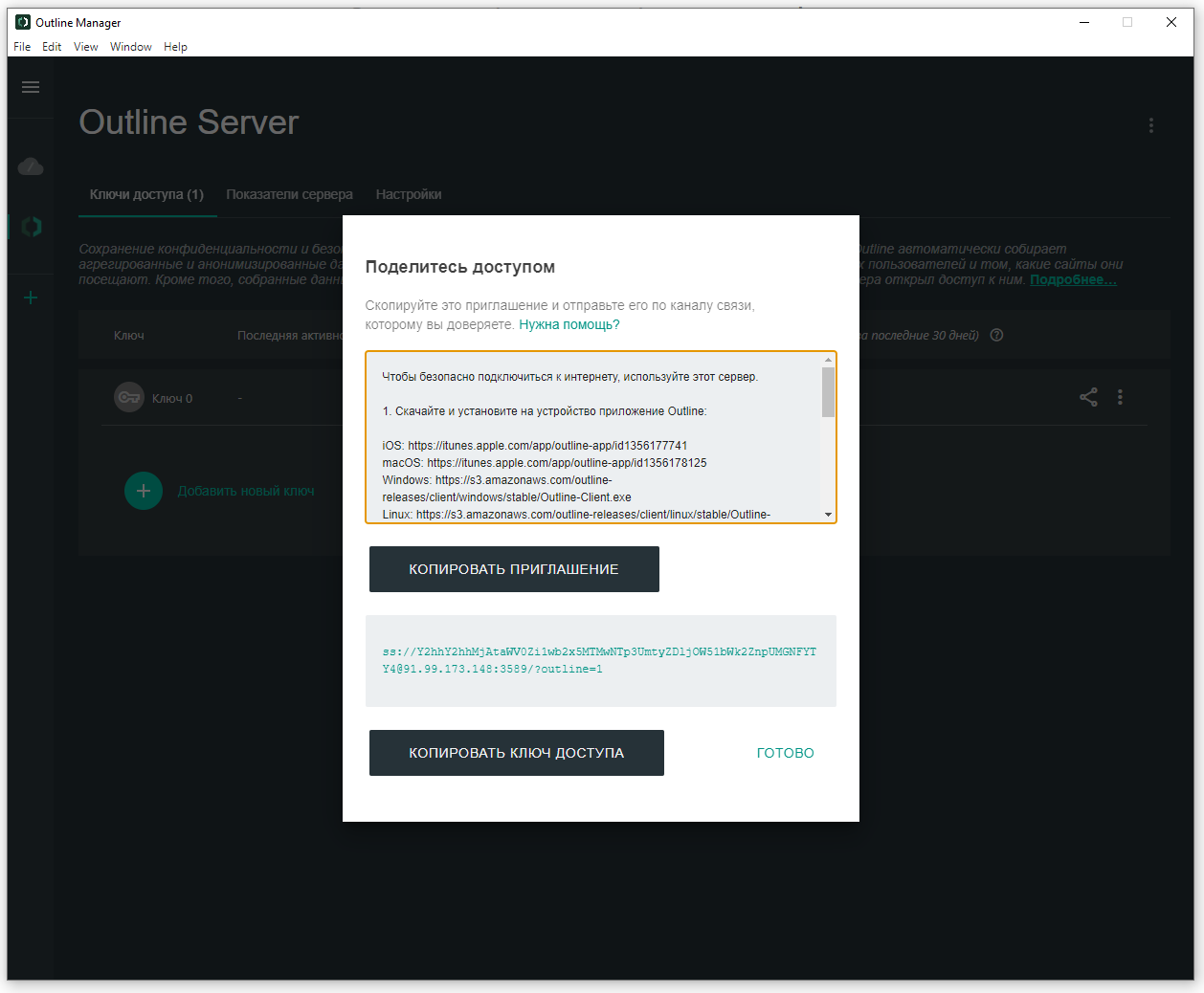Select the Outline server icon in sidebar
Image resolution: width=1204 pixels, height=993 pixels.
tap(32, 227)
